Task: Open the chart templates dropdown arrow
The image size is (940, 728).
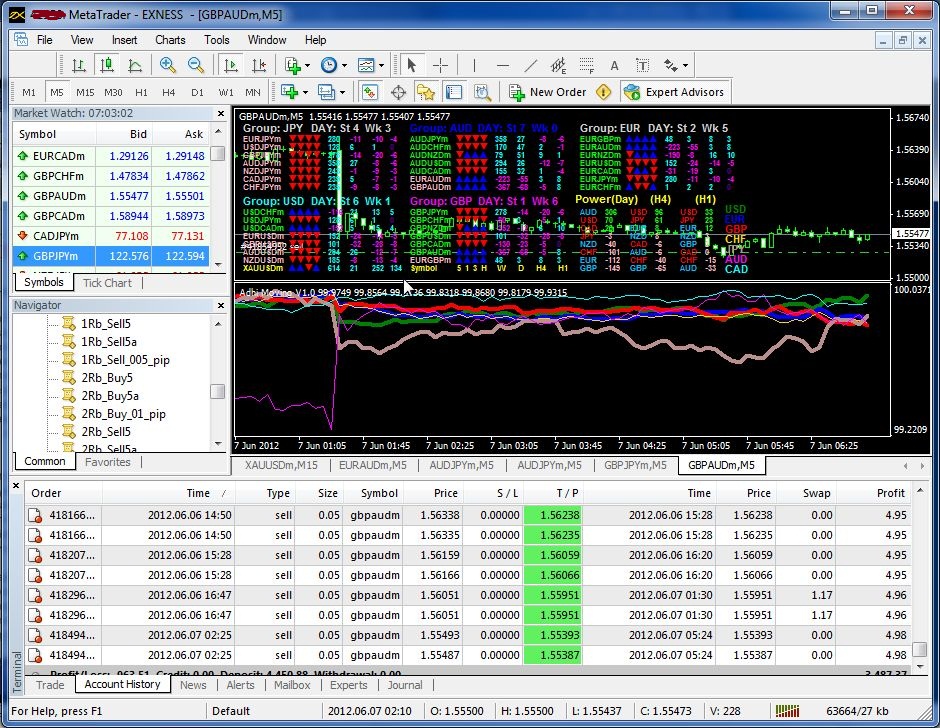Action: click(381, 65)
